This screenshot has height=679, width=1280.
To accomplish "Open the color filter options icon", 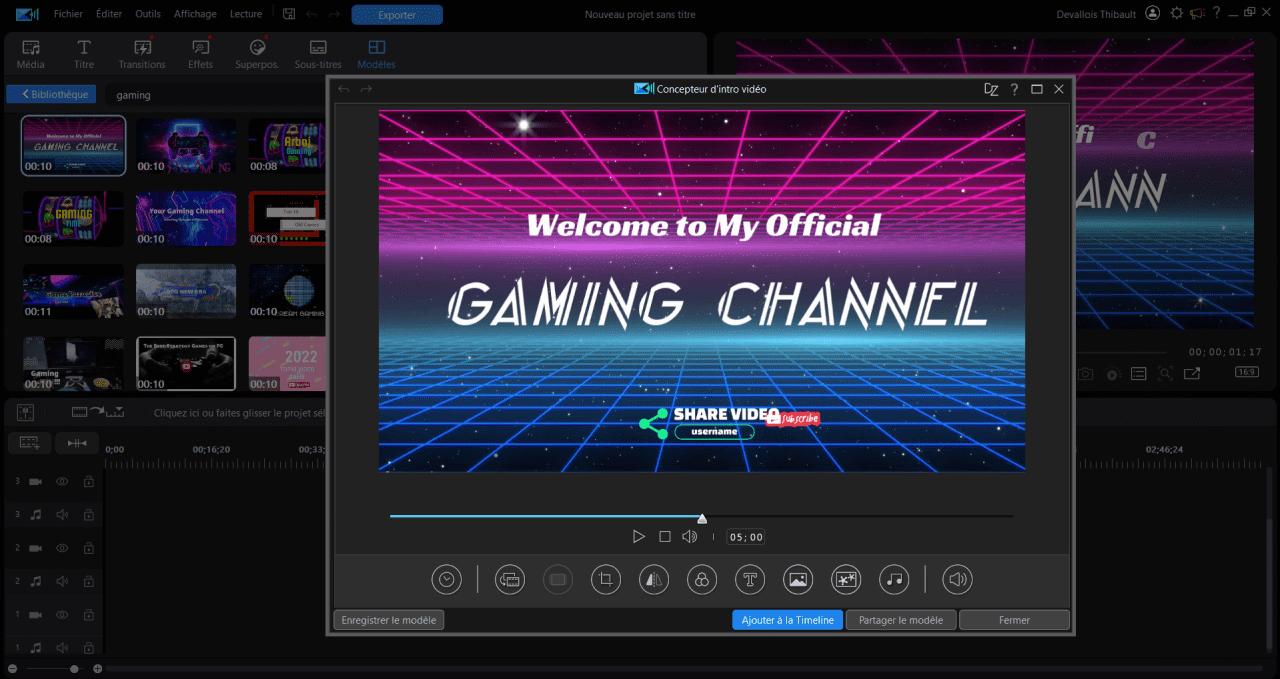I will [701, 579].
